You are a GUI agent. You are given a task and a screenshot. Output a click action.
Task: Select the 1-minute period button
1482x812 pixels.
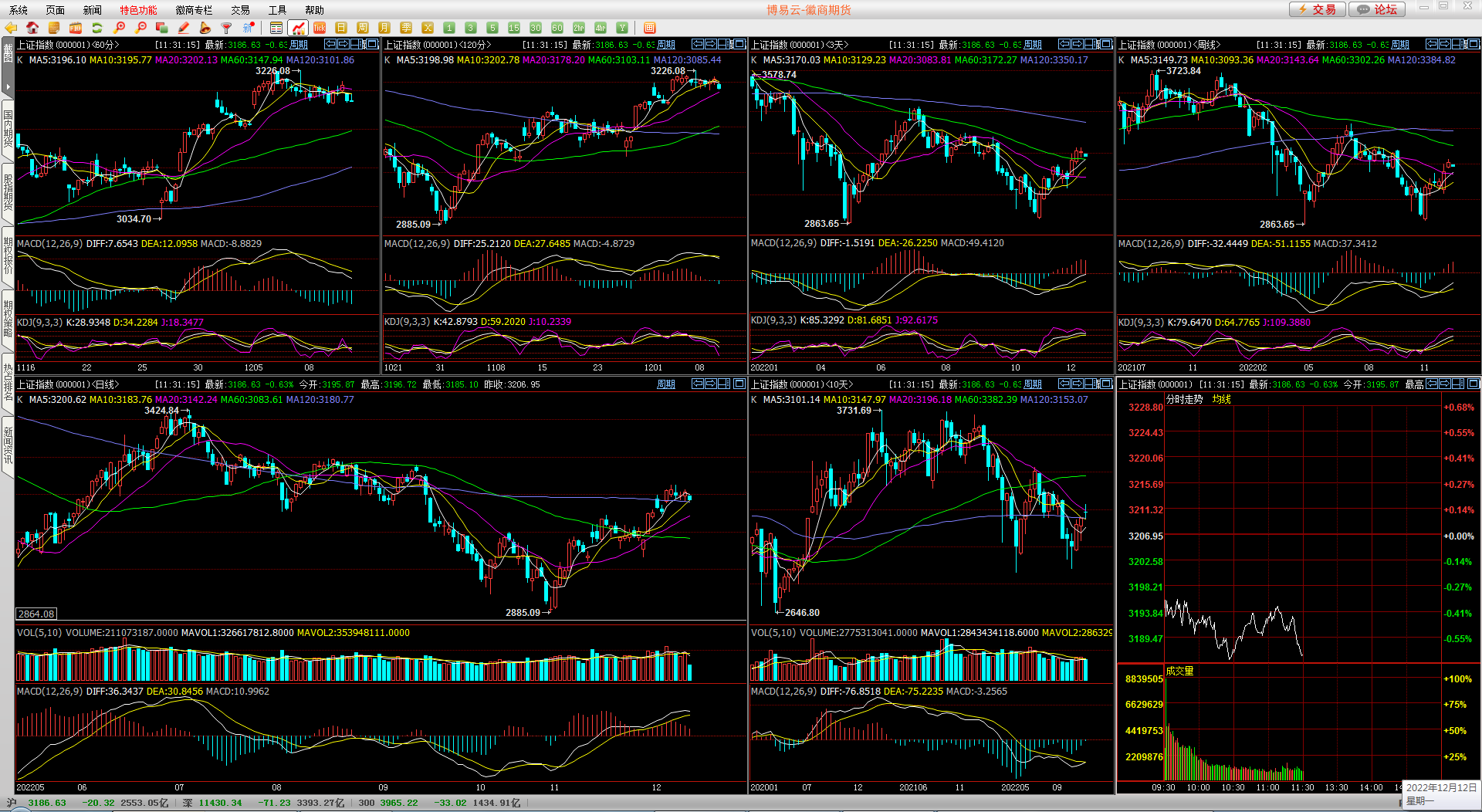point(449,28)
